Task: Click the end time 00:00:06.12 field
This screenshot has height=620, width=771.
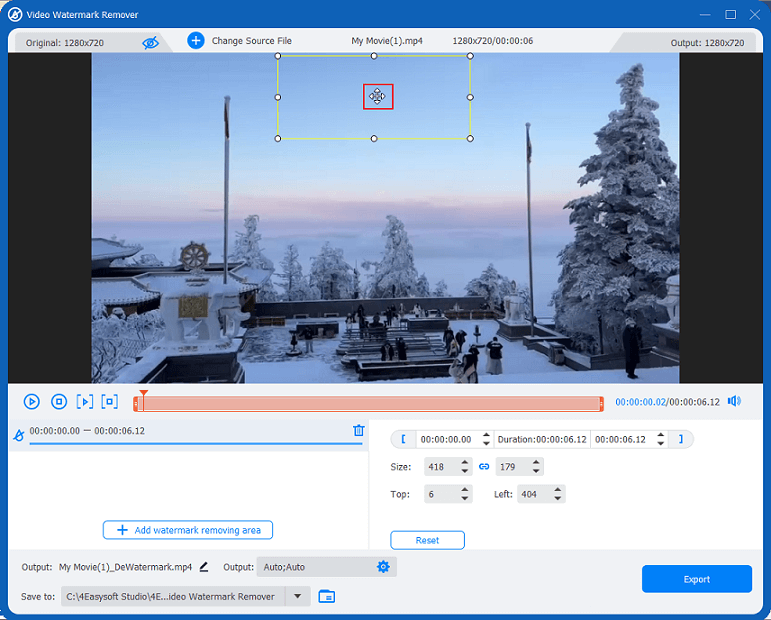Action: pyautogui.click(x=622, y=439)
